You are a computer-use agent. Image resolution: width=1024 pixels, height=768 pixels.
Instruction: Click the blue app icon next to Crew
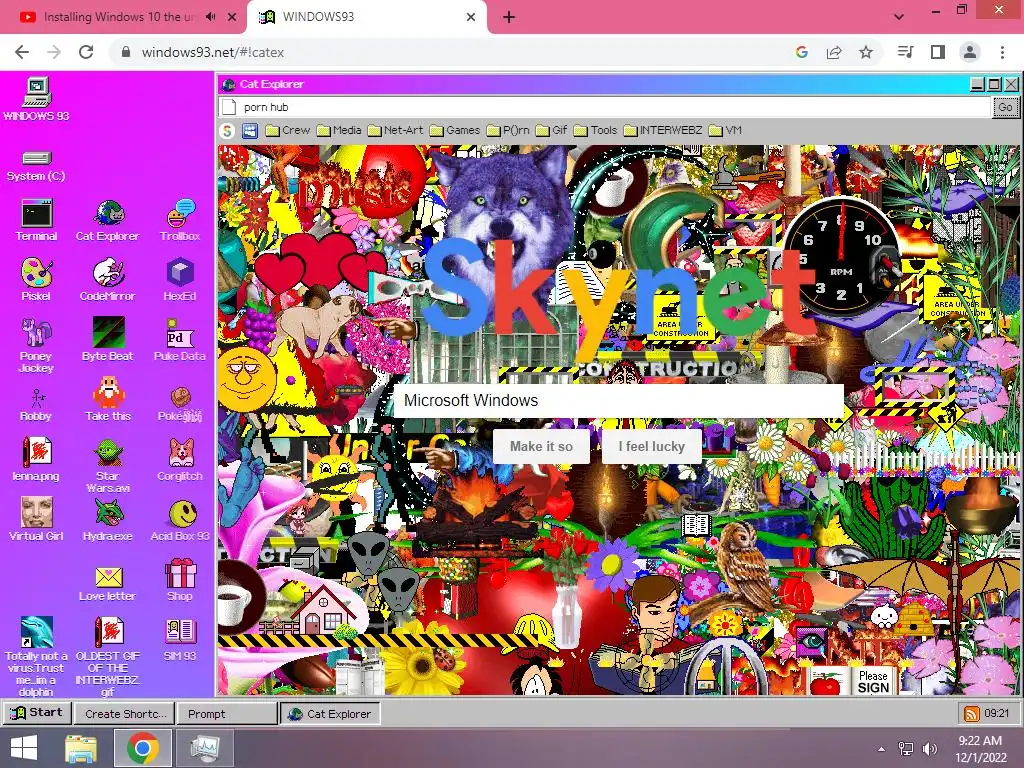point(250,131)
